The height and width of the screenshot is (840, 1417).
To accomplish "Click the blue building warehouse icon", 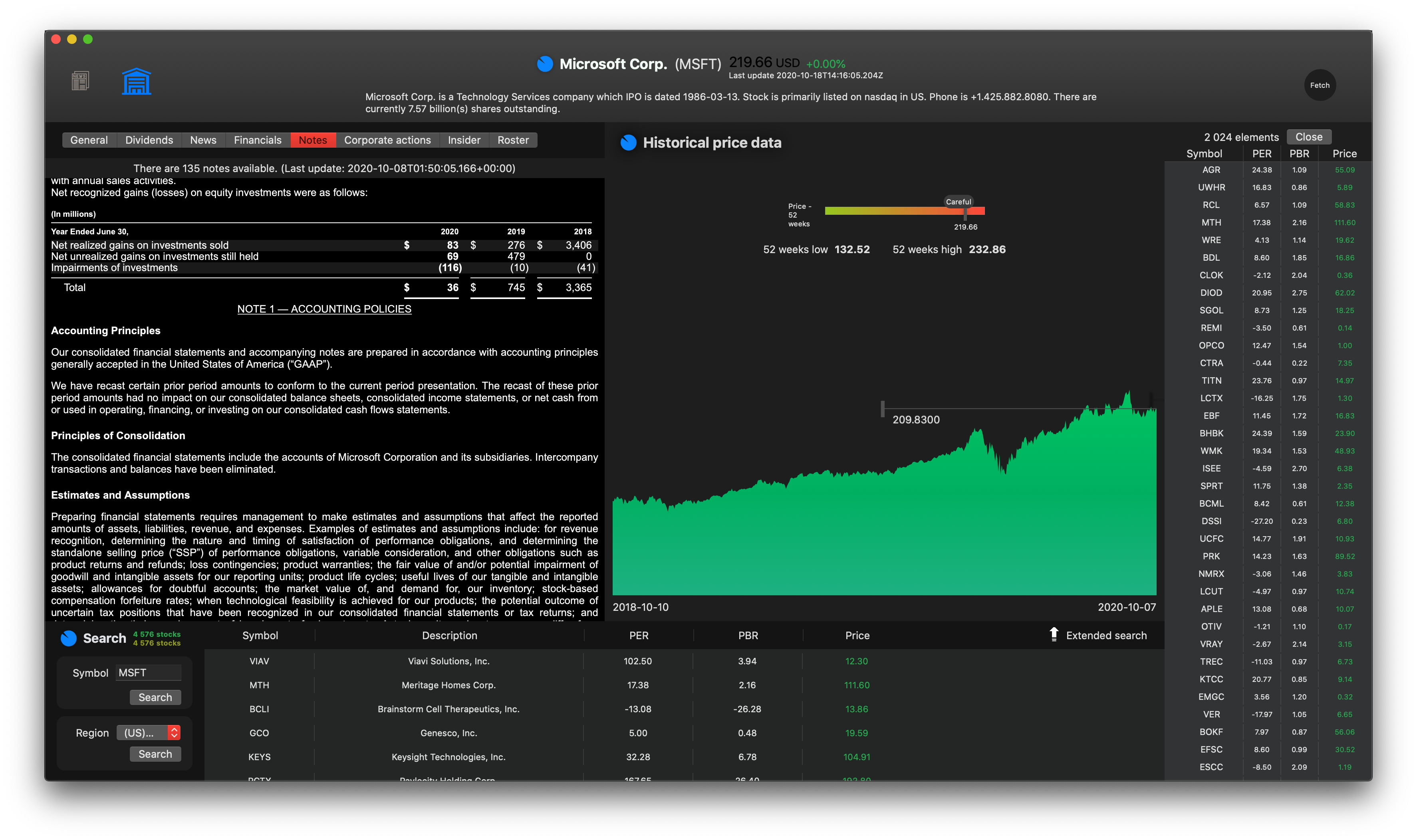I will (x=137, y=81).
